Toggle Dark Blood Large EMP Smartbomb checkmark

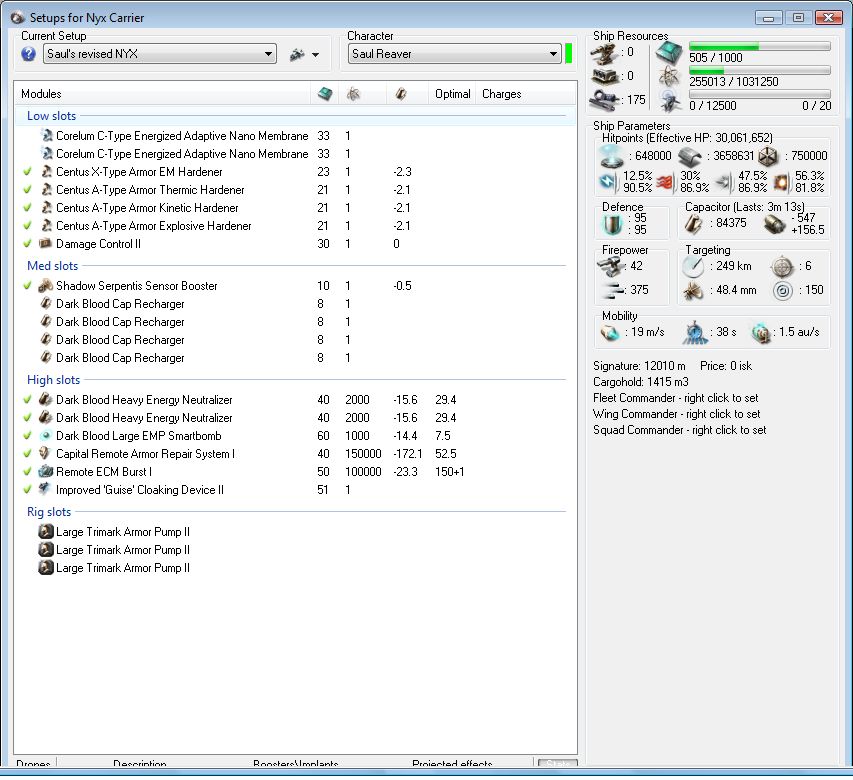pyautogui.click(x=27, y=436)
